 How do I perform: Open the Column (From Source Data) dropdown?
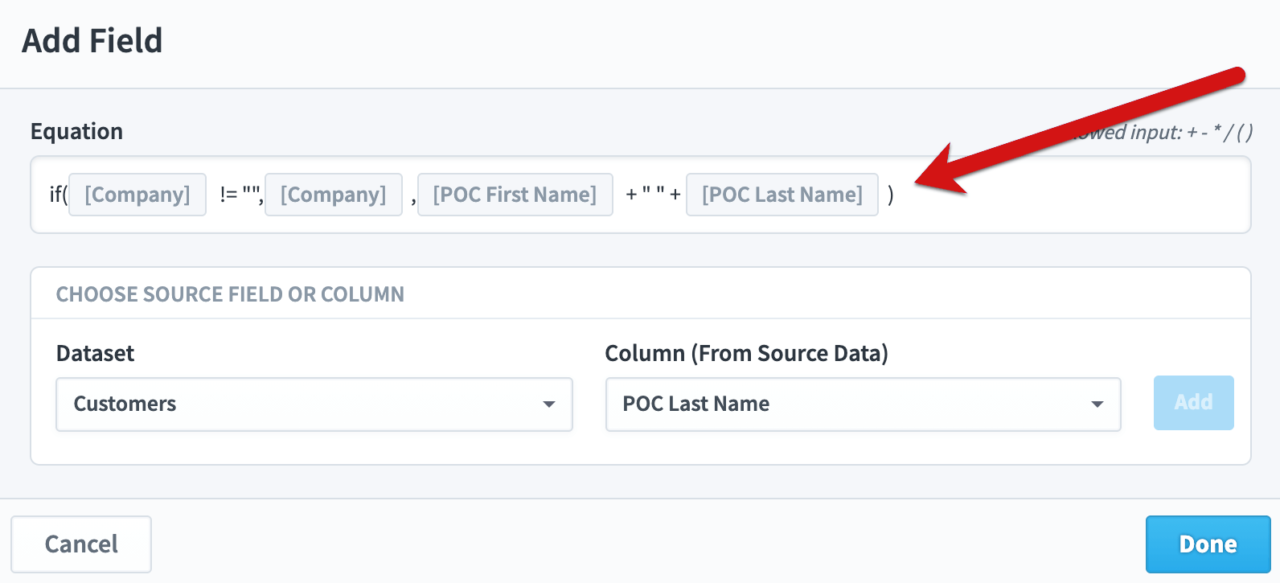tap(863, 404)
